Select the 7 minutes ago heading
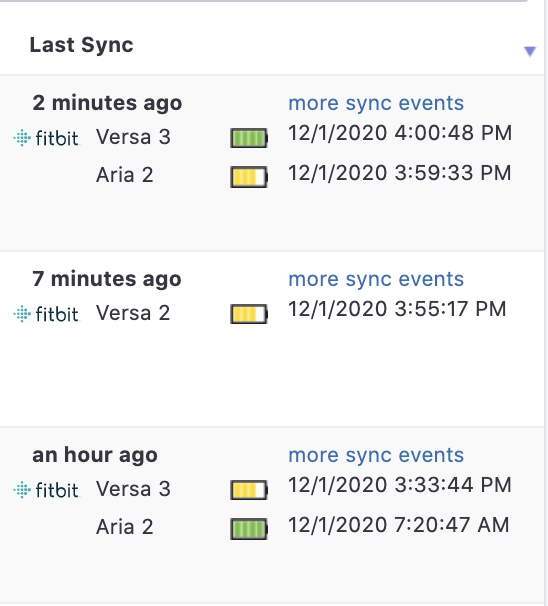Screen dimensions: 548x606 pyautogui.click(x=107, y=279)
